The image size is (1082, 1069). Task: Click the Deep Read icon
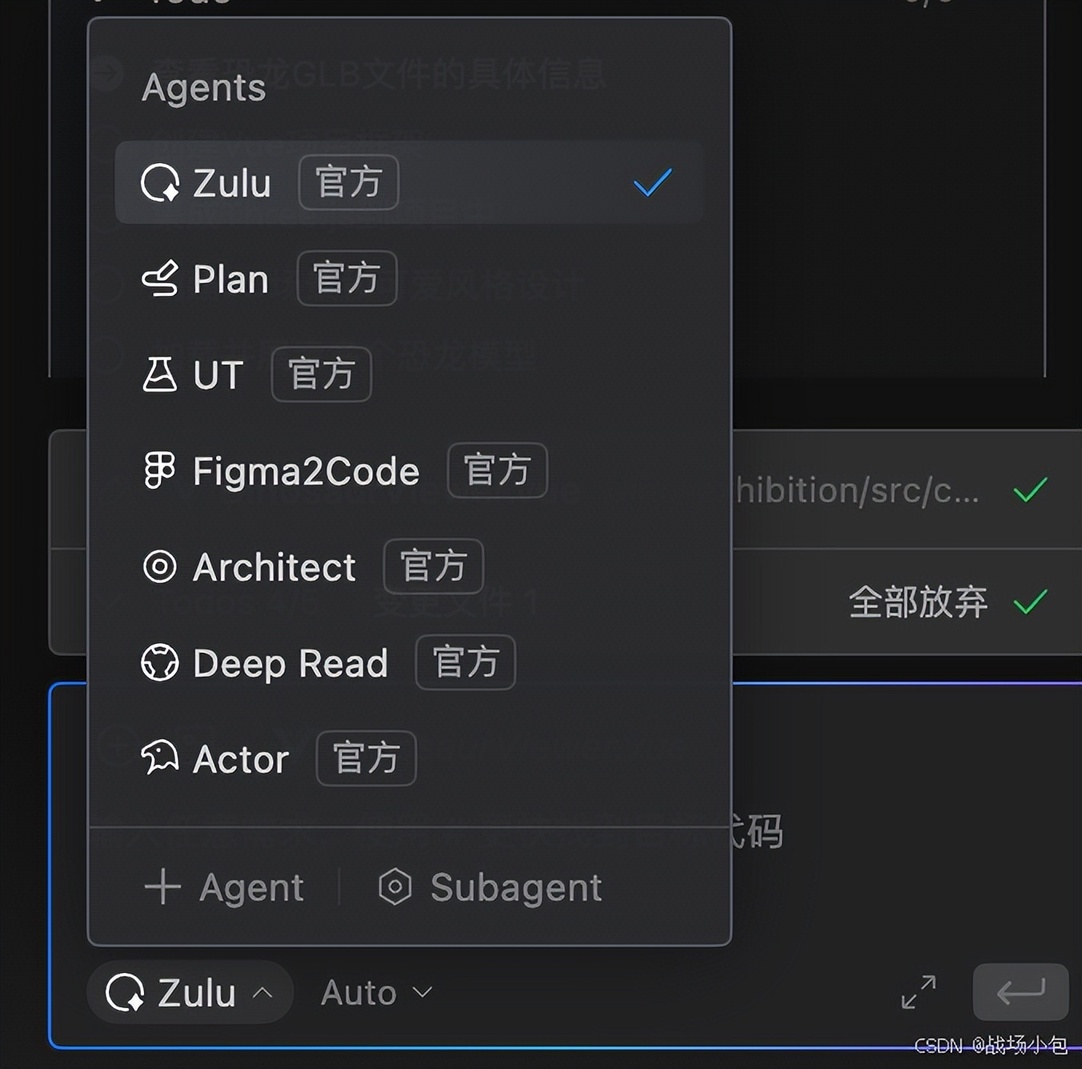pos(160,663)
